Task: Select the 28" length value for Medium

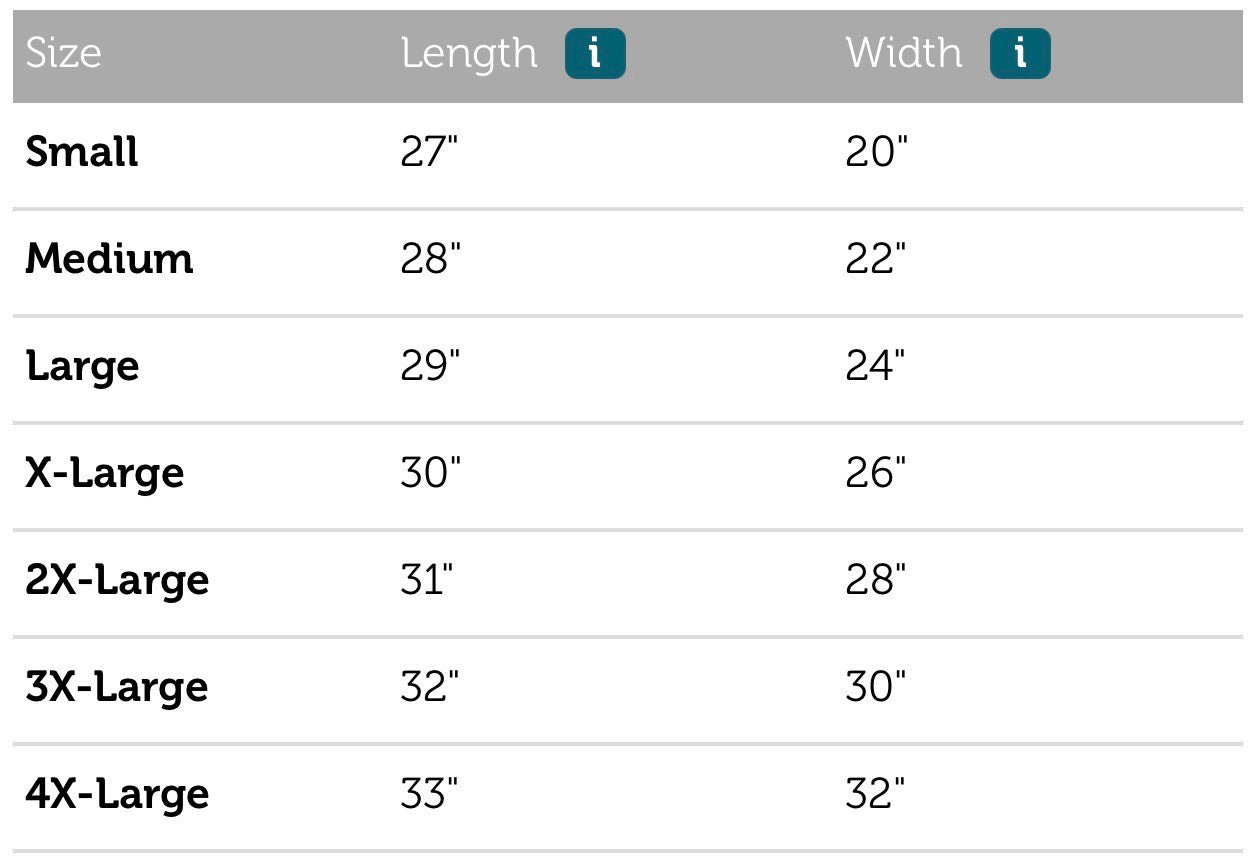Action: (x=430, y=259)
